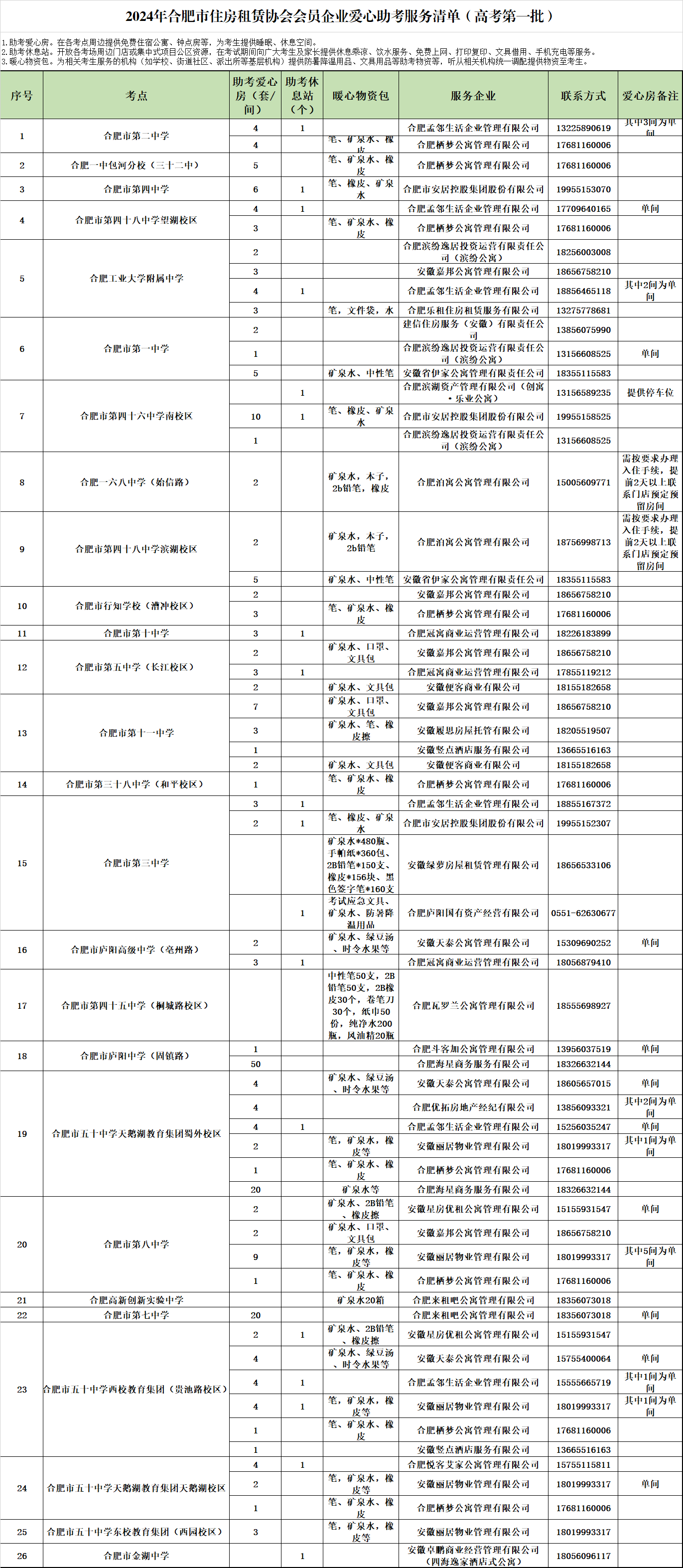Click the cell 合肥市第七中学
This screenshot has width=683, height=1568.
click(x=136, y=1315)
